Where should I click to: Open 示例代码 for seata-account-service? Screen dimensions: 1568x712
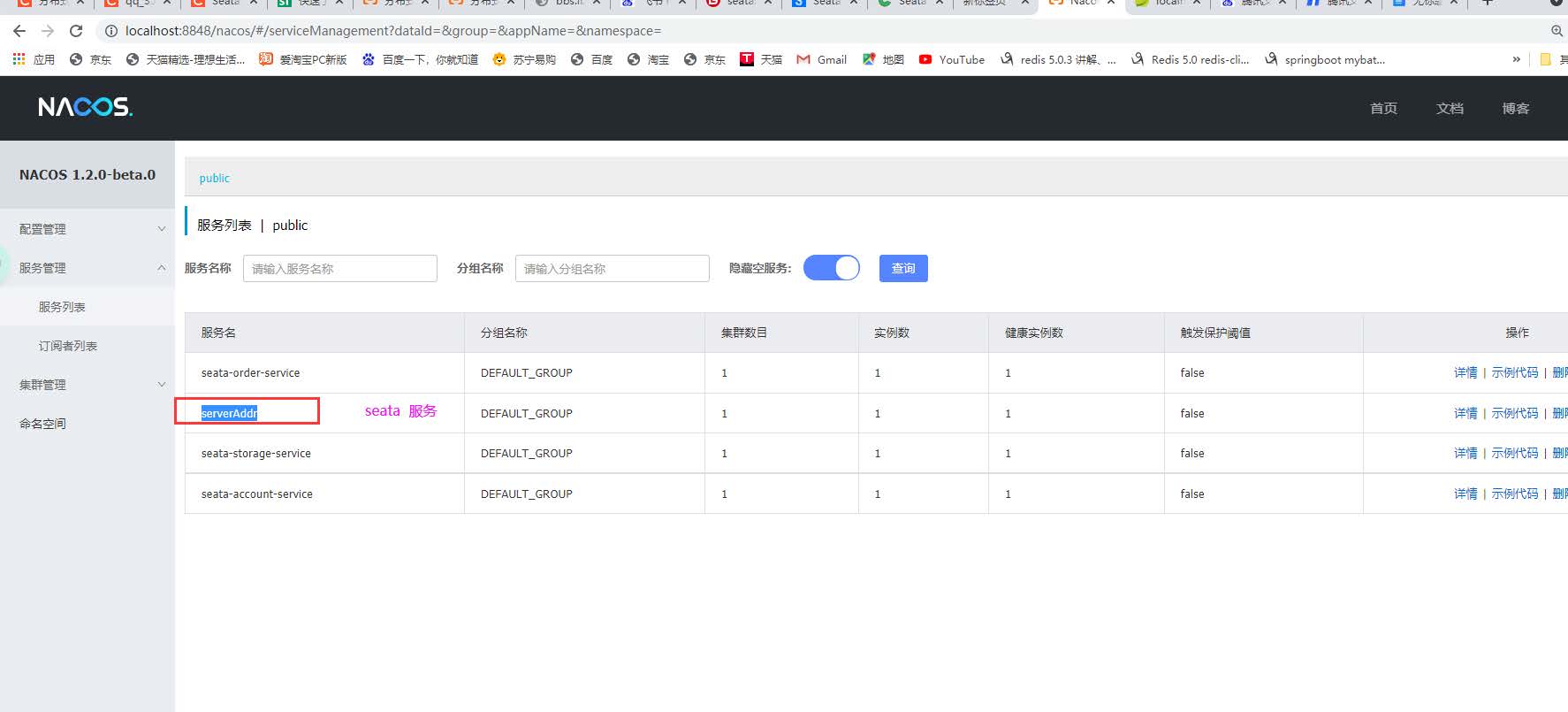point(1515,494)
